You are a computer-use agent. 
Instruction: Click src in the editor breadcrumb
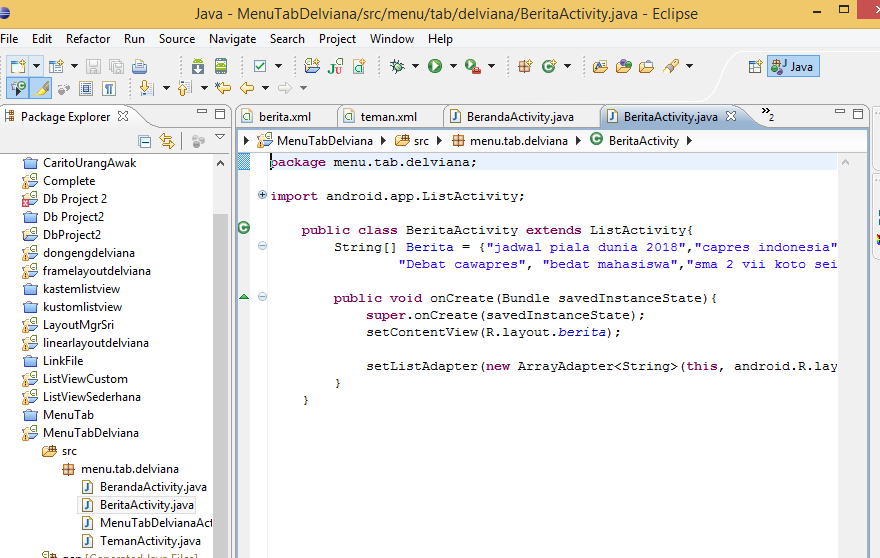421,141
